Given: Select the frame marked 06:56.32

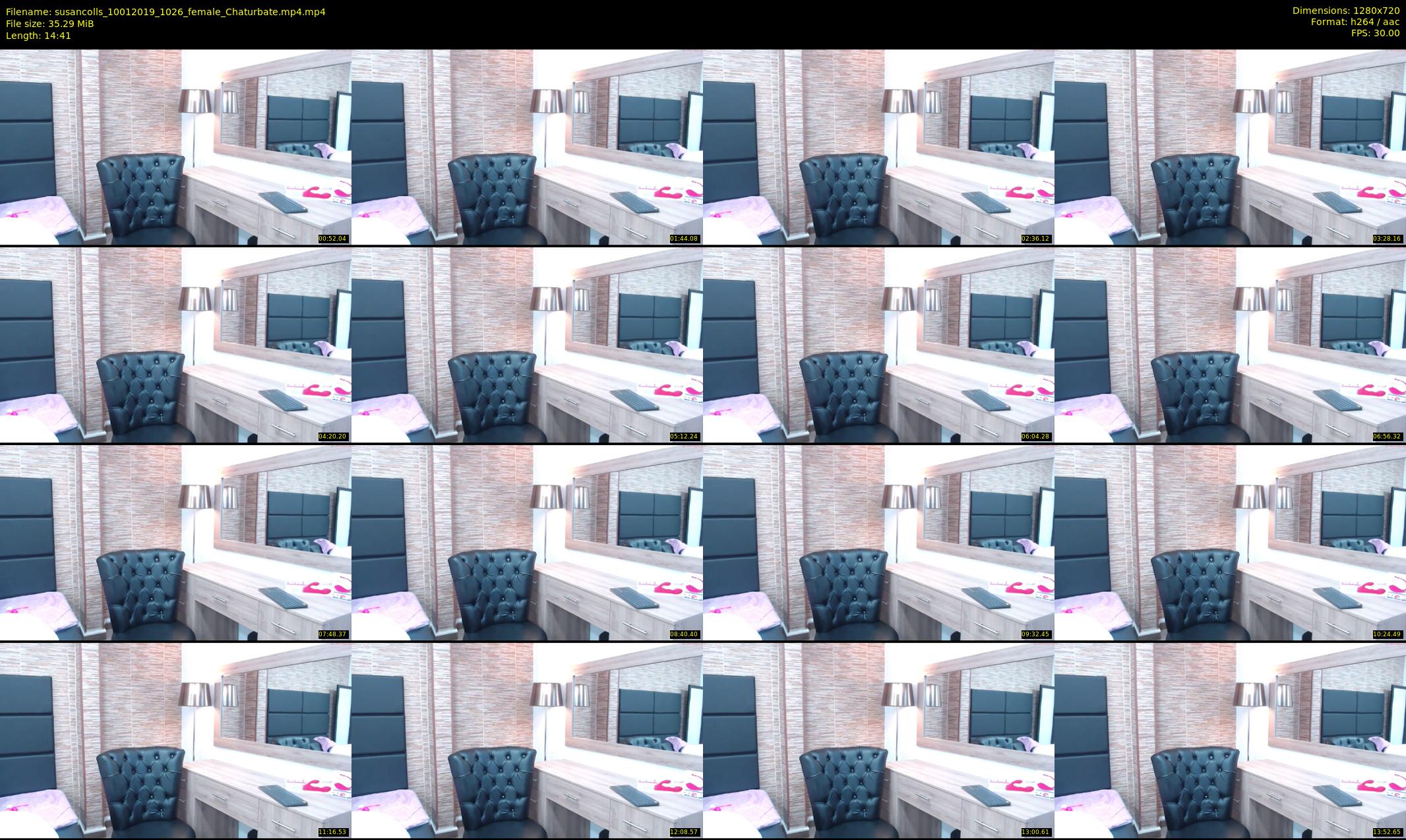Looking at the screenshot, I should click(x=1230, y=345).
